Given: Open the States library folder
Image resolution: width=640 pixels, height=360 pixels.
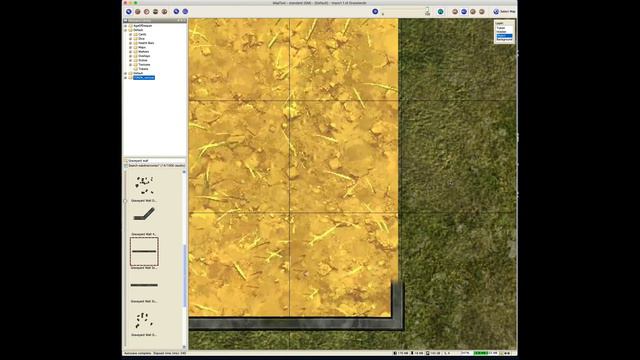Looking at the screenshot, I should [143, 60].
